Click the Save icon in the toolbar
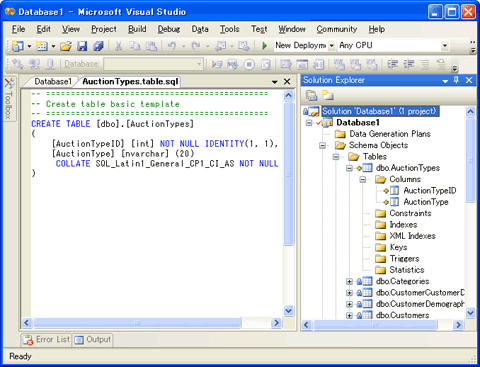 (82, 46)
